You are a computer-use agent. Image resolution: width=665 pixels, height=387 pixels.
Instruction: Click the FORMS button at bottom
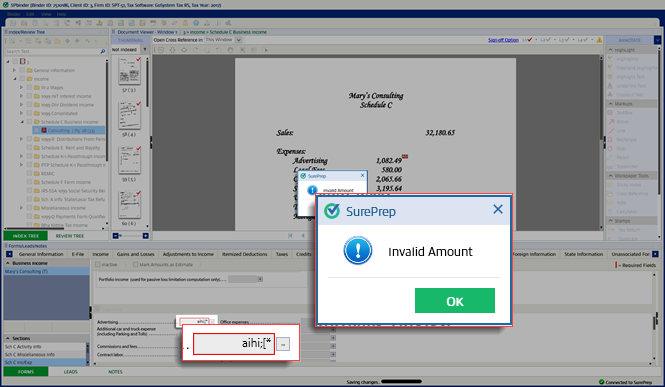[26, 372]
